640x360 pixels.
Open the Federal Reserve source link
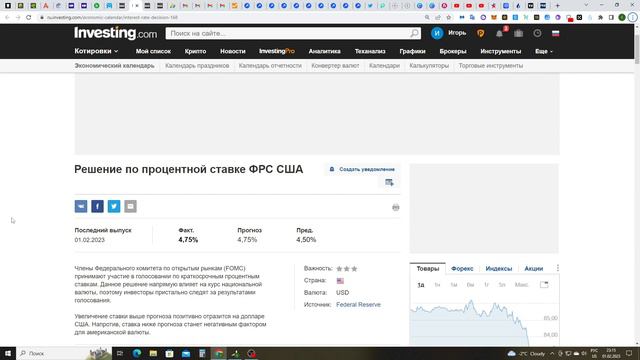[358, 304]
